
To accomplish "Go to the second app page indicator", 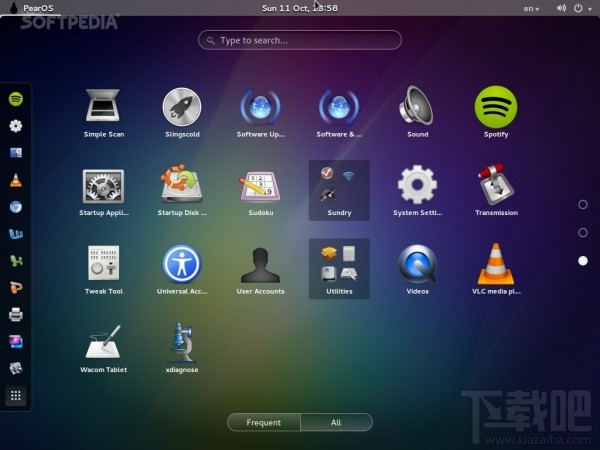I will click(x=582, y=232).
